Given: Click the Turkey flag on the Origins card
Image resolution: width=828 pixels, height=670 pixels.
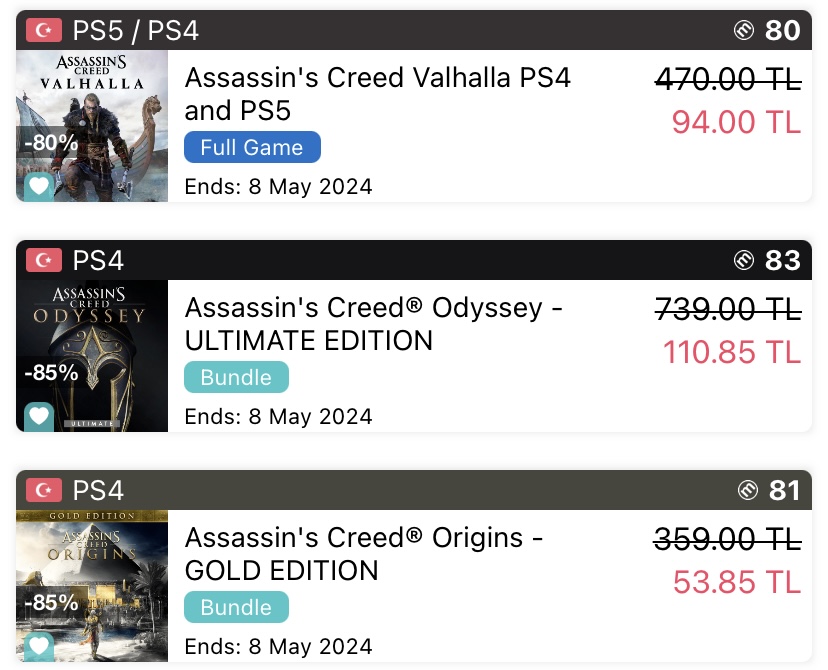Looking at the screenshot, I should click(x=44, y=491).
